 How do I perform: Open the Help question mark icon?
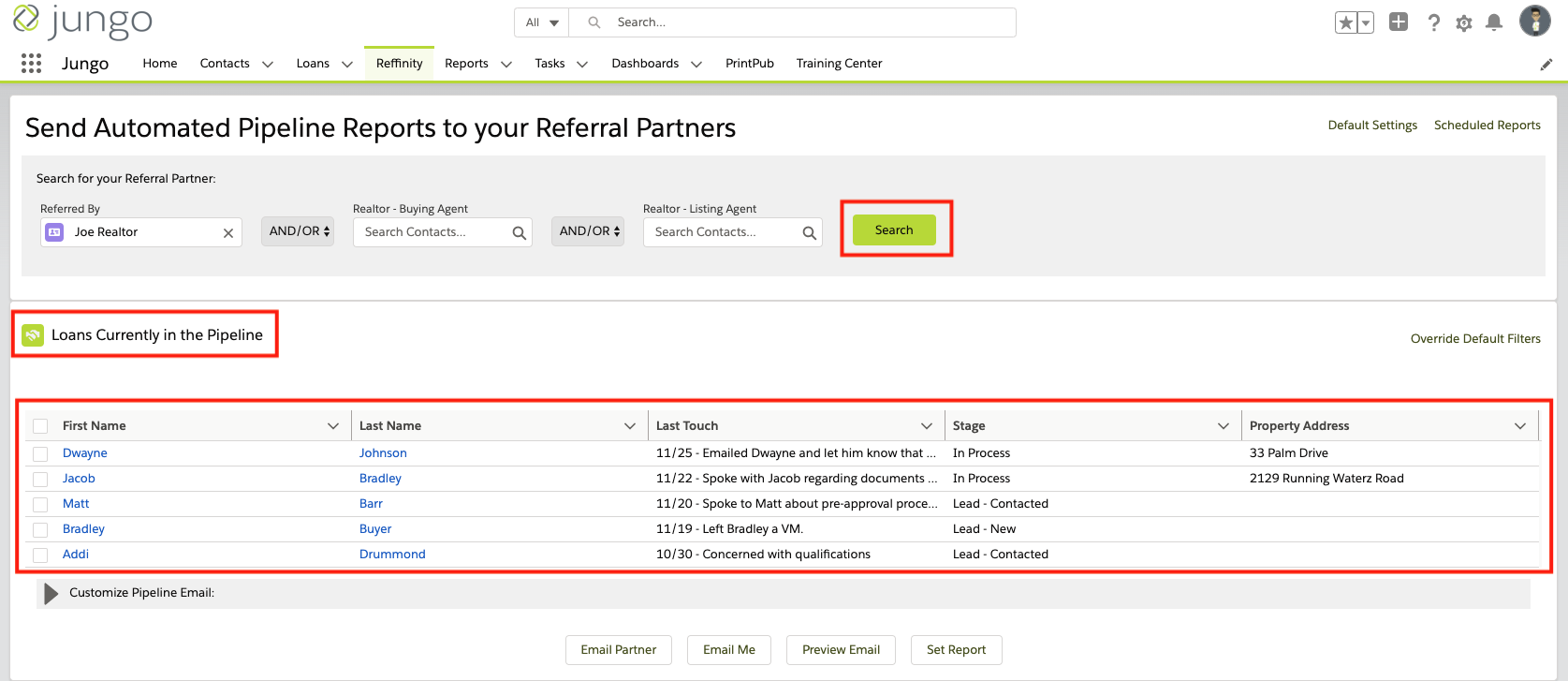1433,22
